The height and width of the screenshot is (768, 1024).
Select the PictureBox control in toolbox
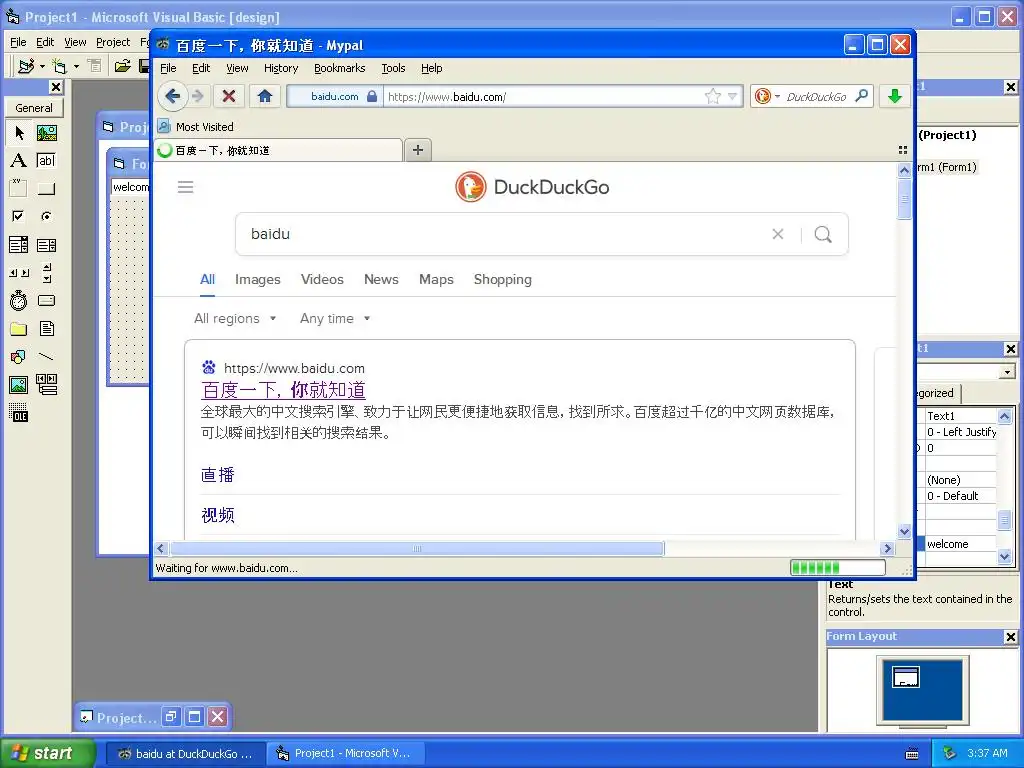click(x=46, y=133)
